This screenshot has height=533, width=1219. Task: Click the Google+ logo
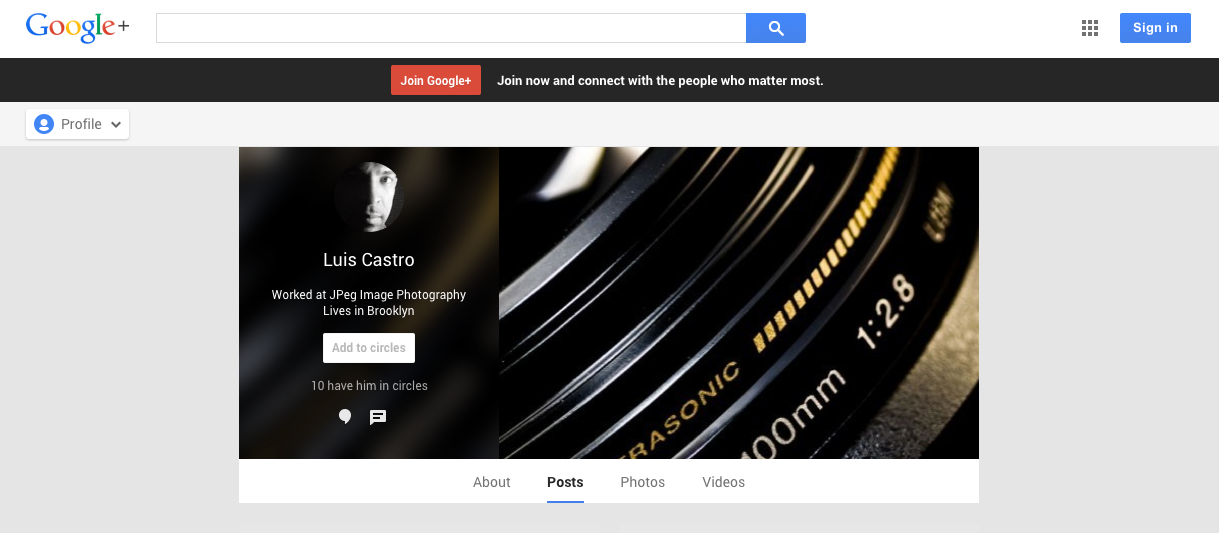click(77, 28)
